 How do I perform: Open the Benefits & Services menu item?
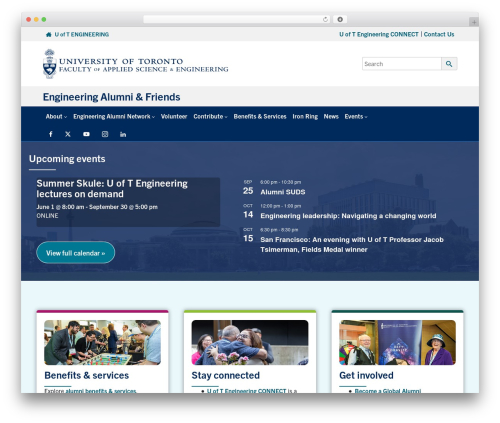click(260, 116)
